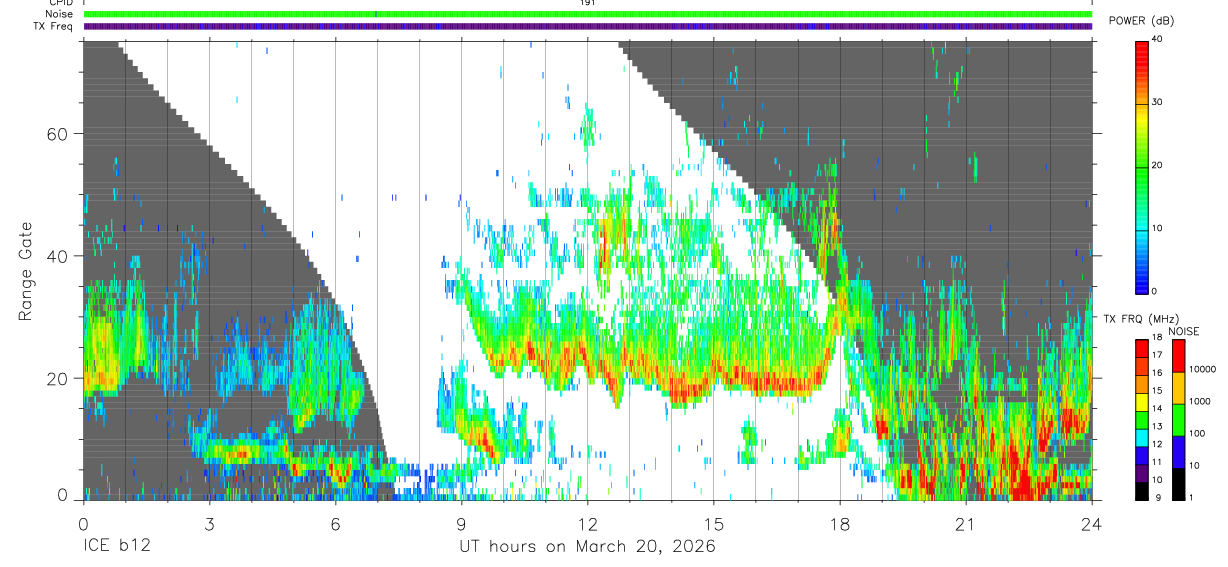Click the 'Range Gate' y-axis label

pos(25,270)
